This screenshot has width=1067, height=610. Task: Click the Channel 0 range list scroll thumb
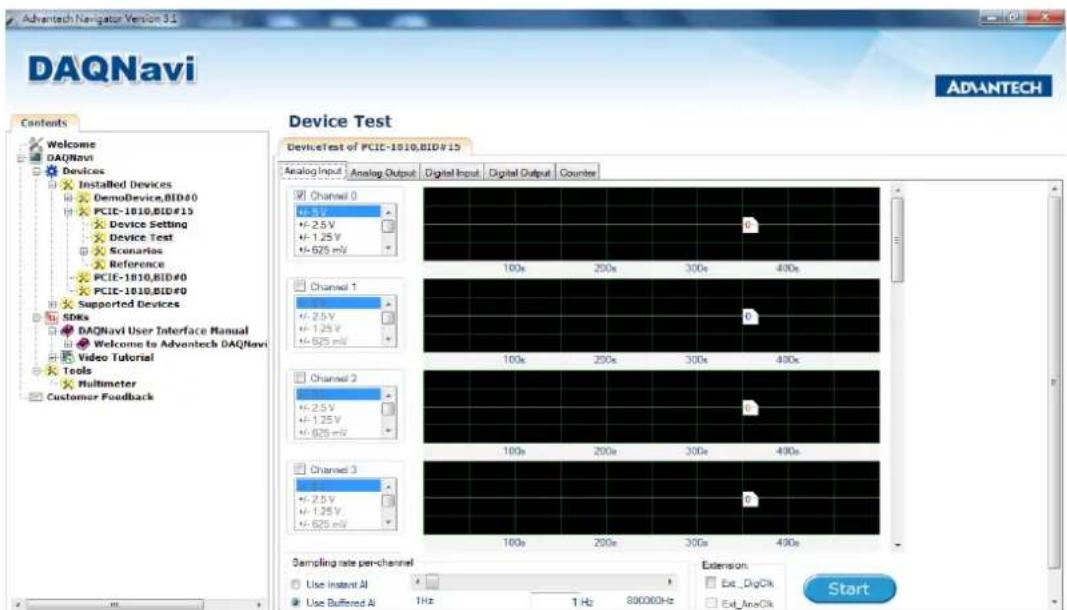tap(388, 226)
